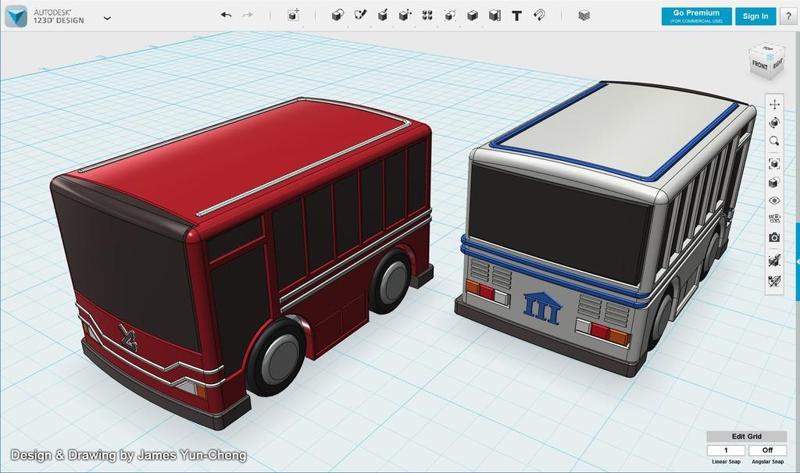Open help with the question mark button
Screen dimensions: 800x473
(x=788, y=16)
